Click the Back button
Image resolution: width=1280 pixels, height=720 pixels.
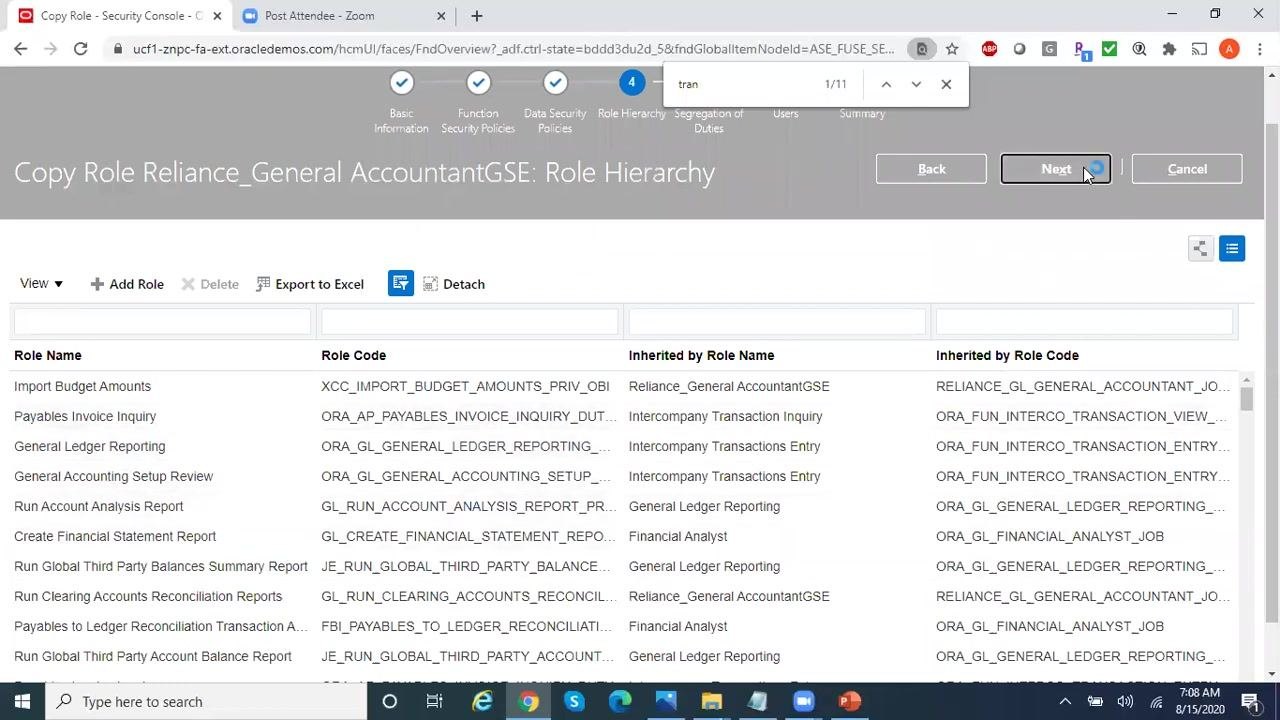point(931,169)
